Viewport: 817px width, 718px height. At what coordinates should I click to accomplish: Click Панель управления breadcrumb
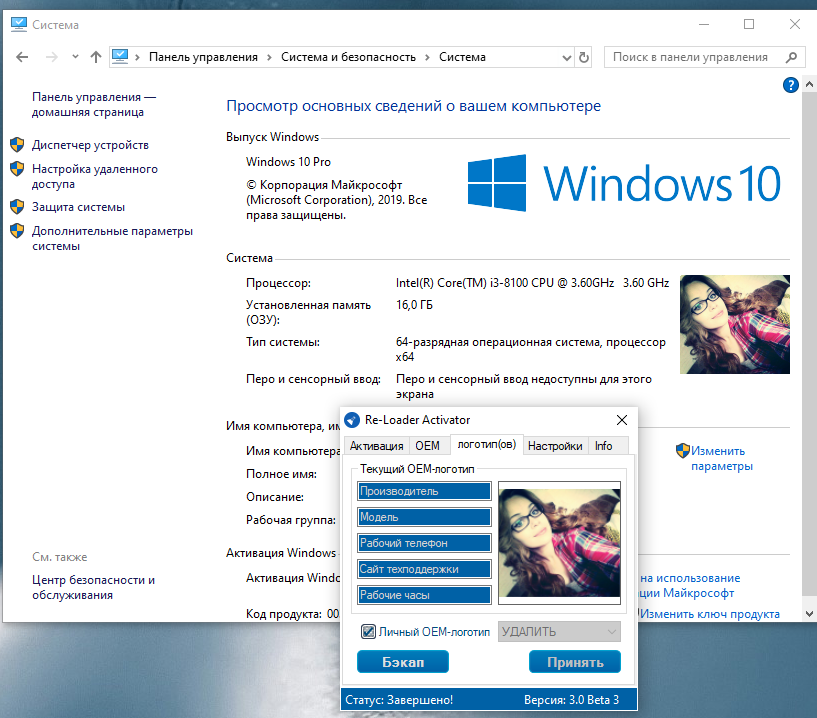pyautogui.click(x=203, y=57)
